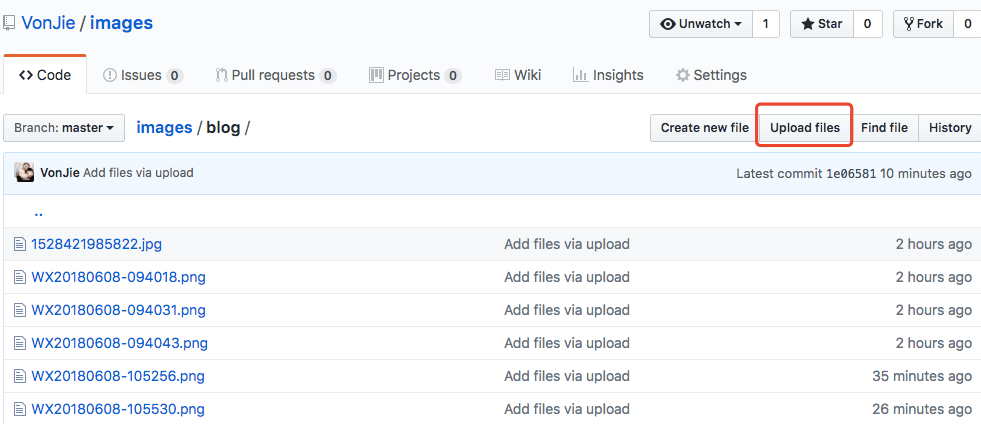Click '26 minutes ago' timestamp
The image size is (981, 424).
tap(922, 410)
